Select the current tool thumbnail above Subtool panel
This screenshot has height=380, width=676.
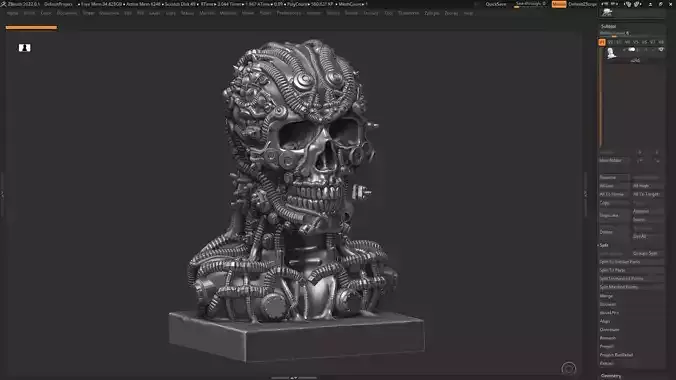(x=607, y=13)
